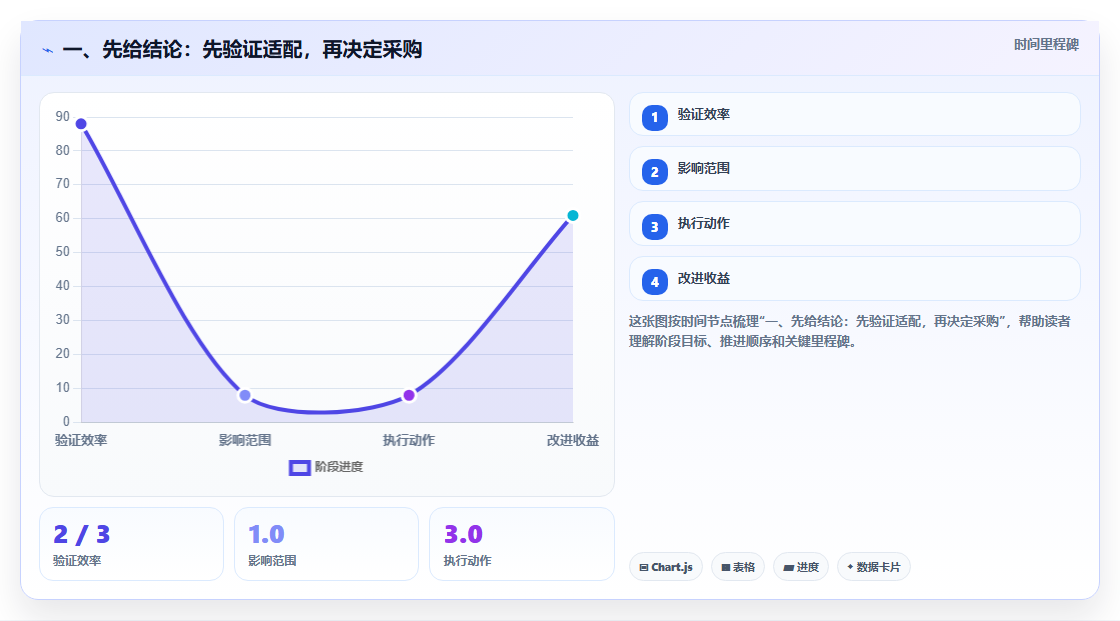This screenshot has height=621, width=1120.
Task: Click the 3.0 执行动作 data card
Action: tap(521, 544)
